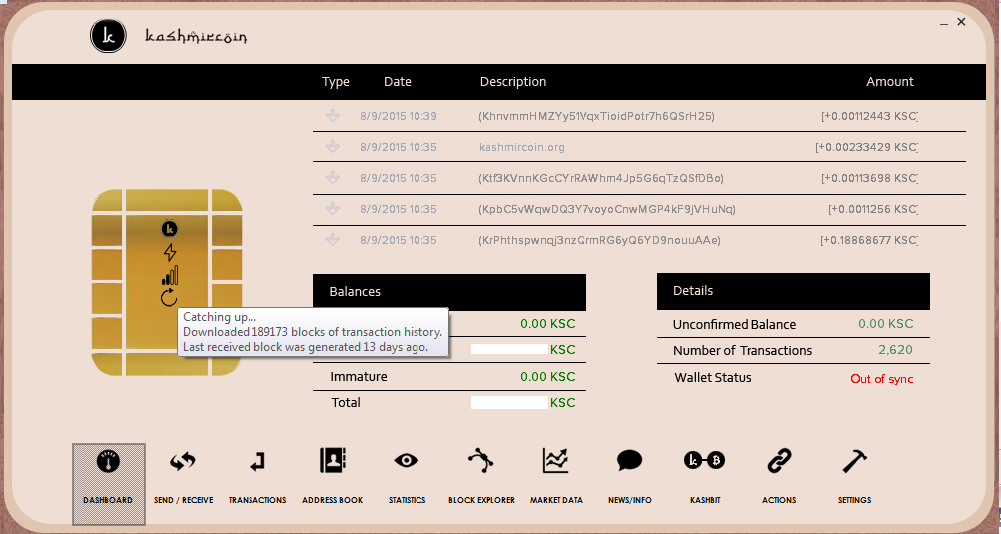Open the Dashboard view
The image size is (1001, 534).
[109, 484]
